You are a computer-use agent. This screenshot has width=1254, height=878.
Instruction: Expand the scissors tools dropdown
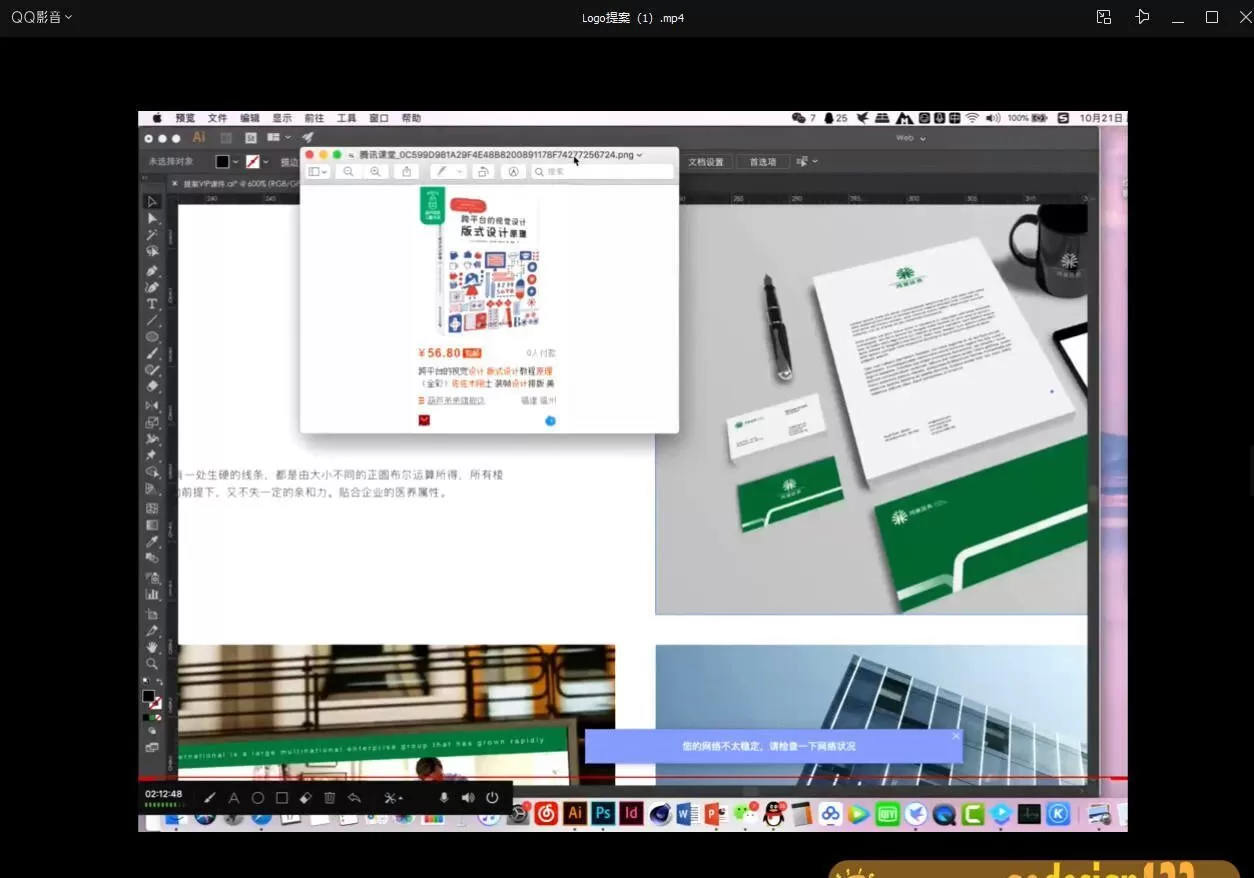394,798
